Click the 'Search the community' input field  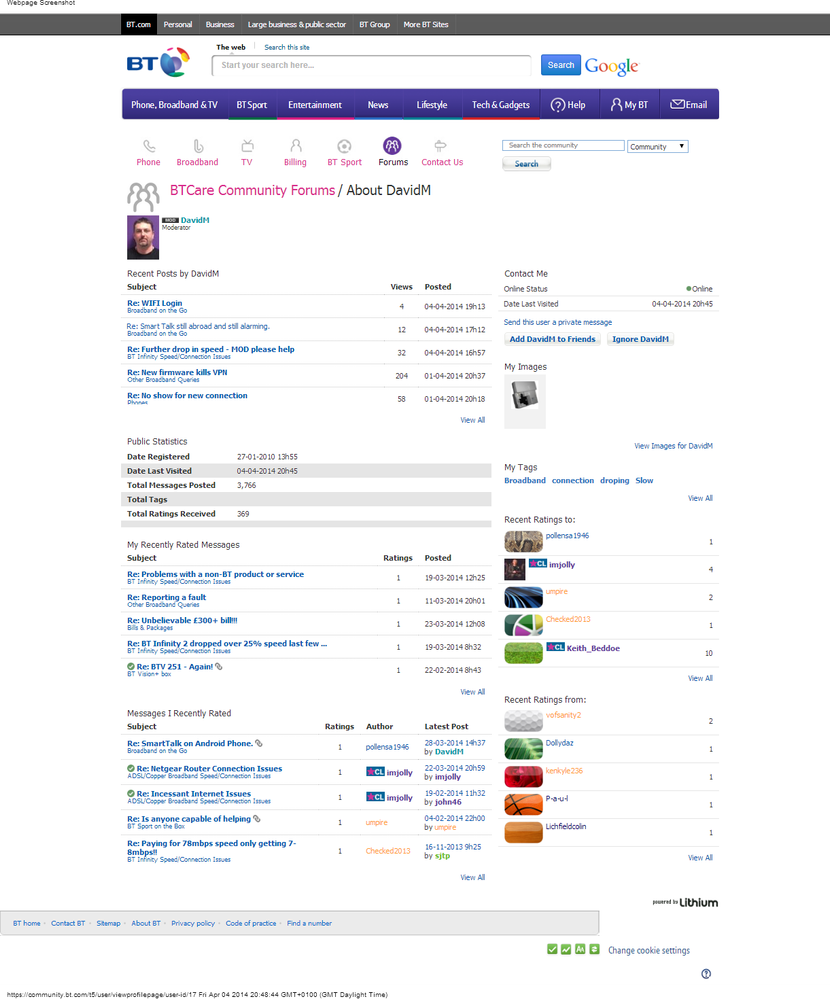coord(563,145)
